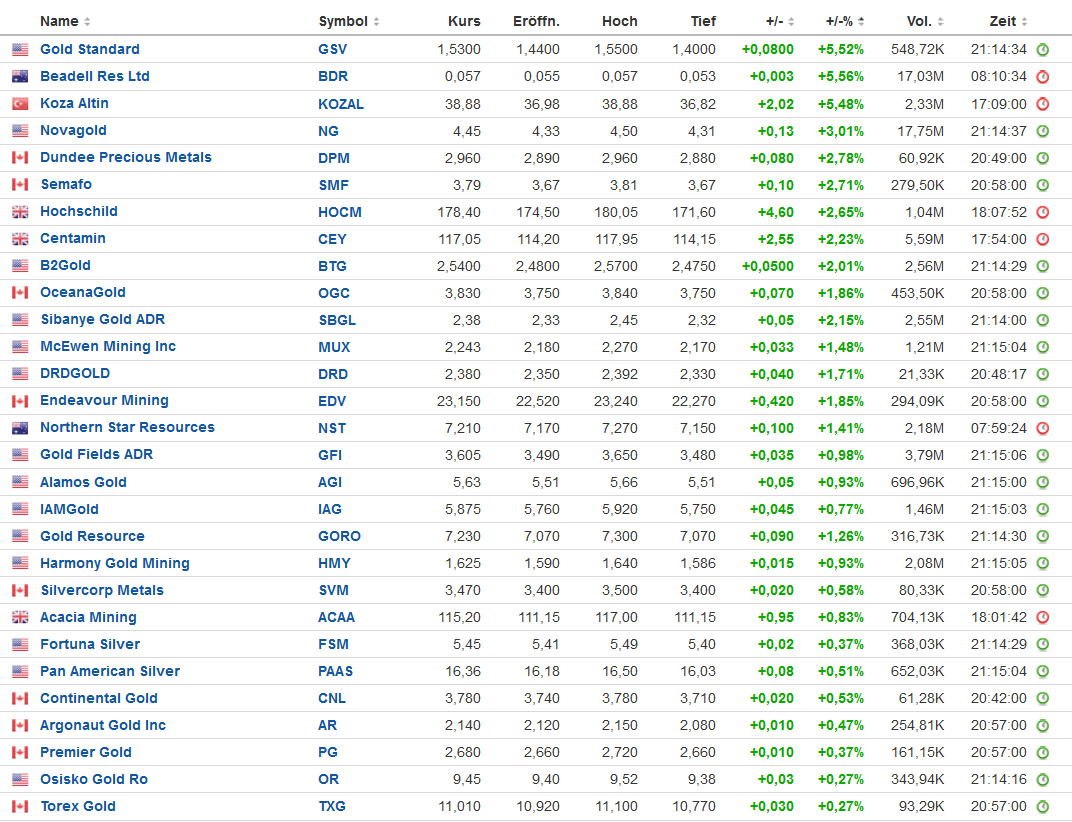Viewport: 1072px width, 822px height.
Task: Click the GSV symbol link
Action: point(332,49)
